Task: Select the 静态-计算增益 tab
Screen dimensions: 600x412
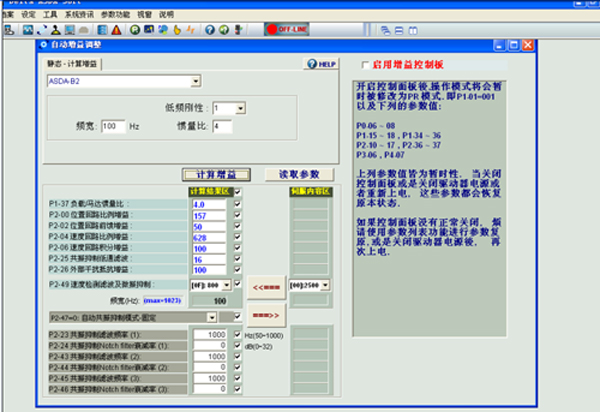Action: coord(74,64)
